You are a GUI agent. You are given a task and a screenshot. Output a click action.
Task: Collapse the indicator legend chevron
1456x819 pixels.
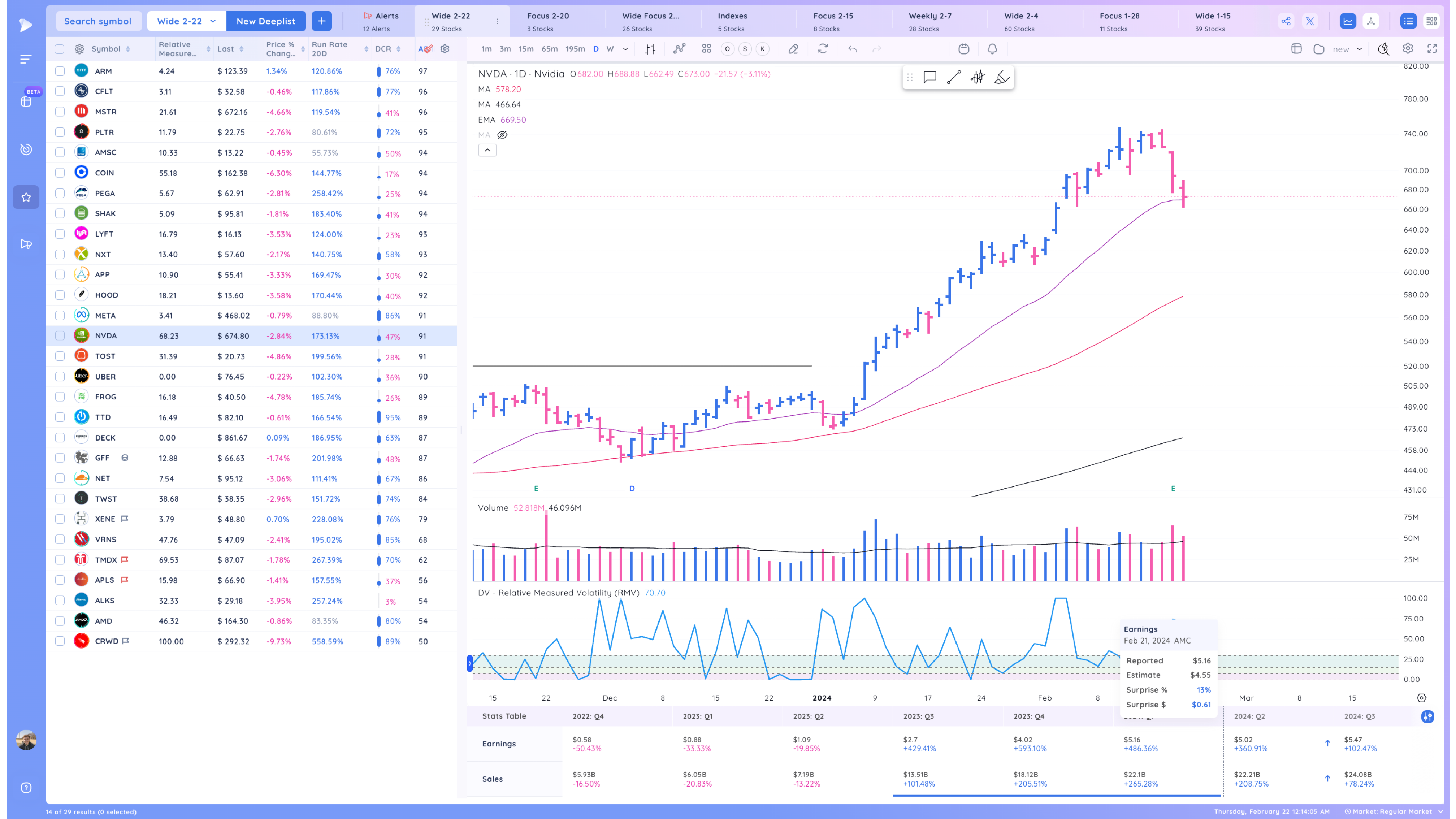487,150
